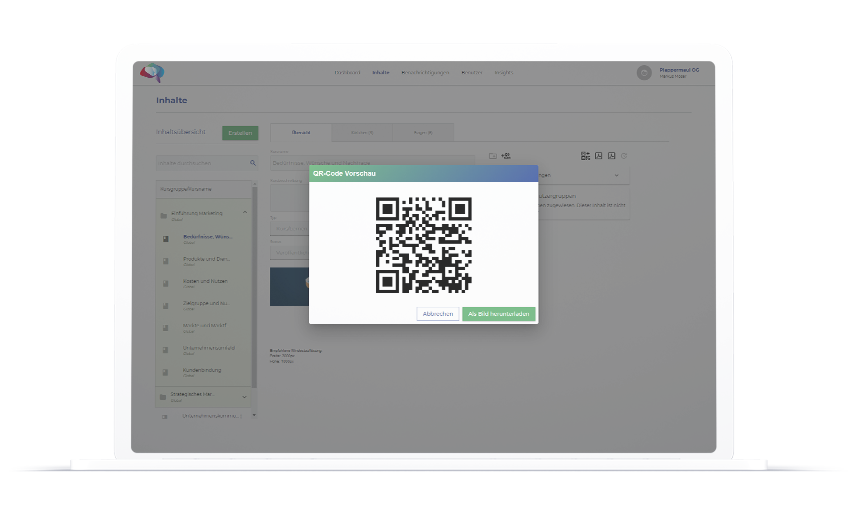The width and height of the screenshot is (860, 529).
Task: Open the Benachrichtigungen menu item
Action: point(425,72)
